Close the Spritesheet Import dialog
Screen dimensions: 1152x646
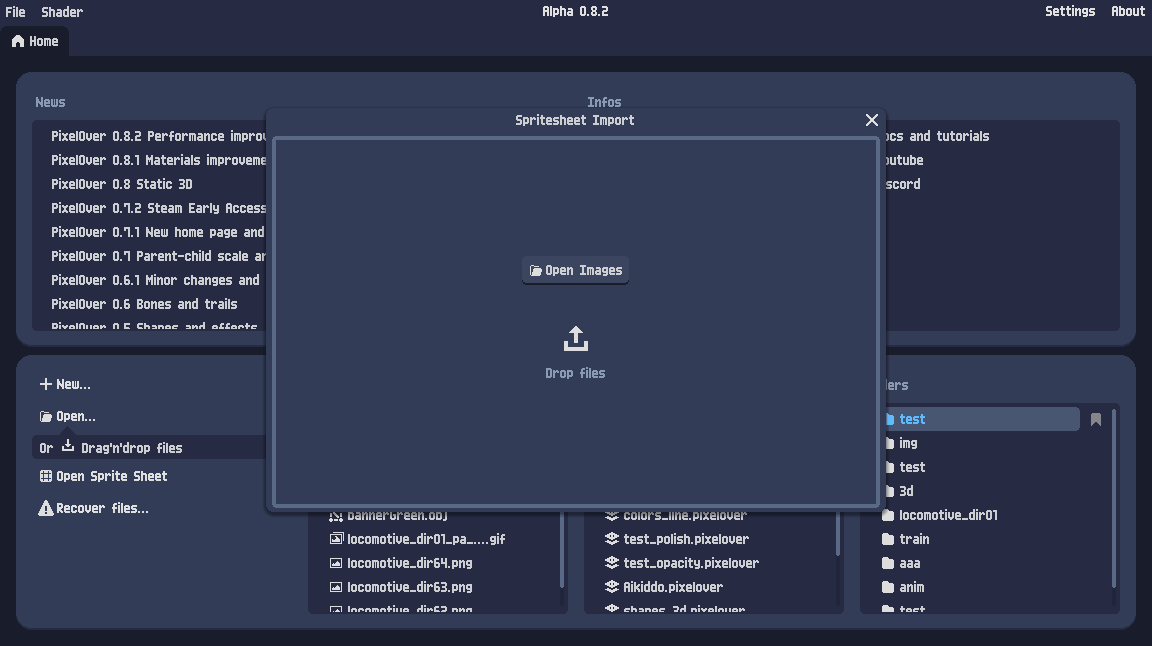[x=871, y=120]
